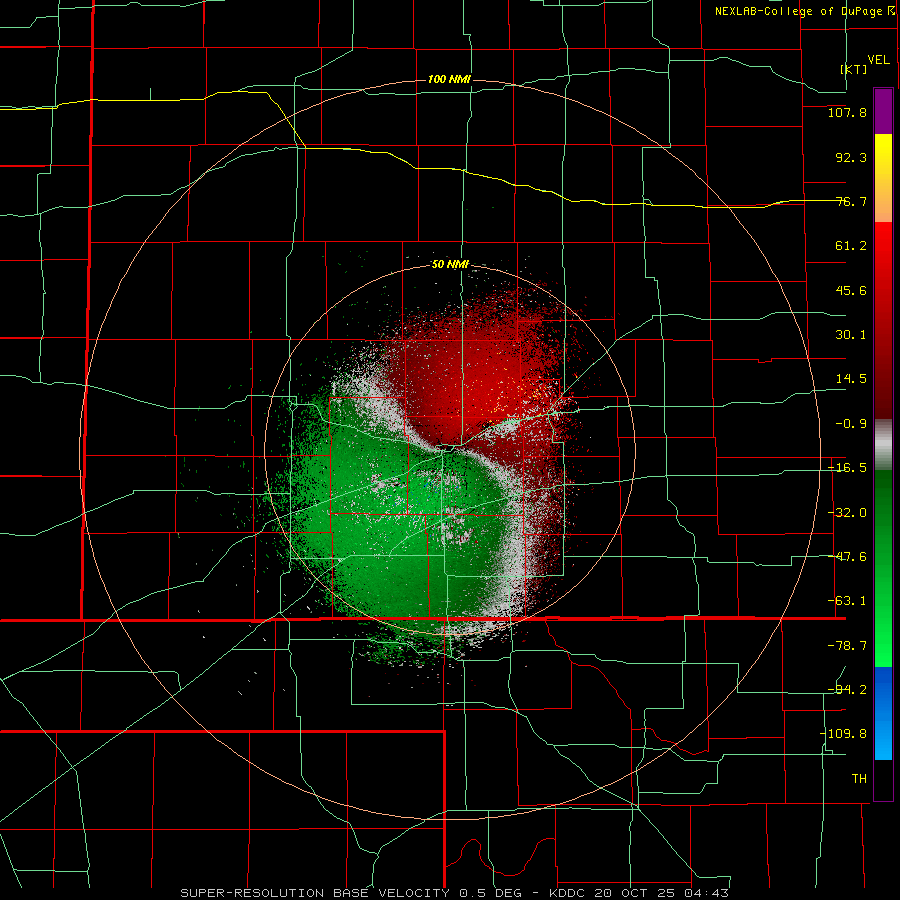
Task: Click the 45.6 velocity scale value
Action: tap(851, 290)
